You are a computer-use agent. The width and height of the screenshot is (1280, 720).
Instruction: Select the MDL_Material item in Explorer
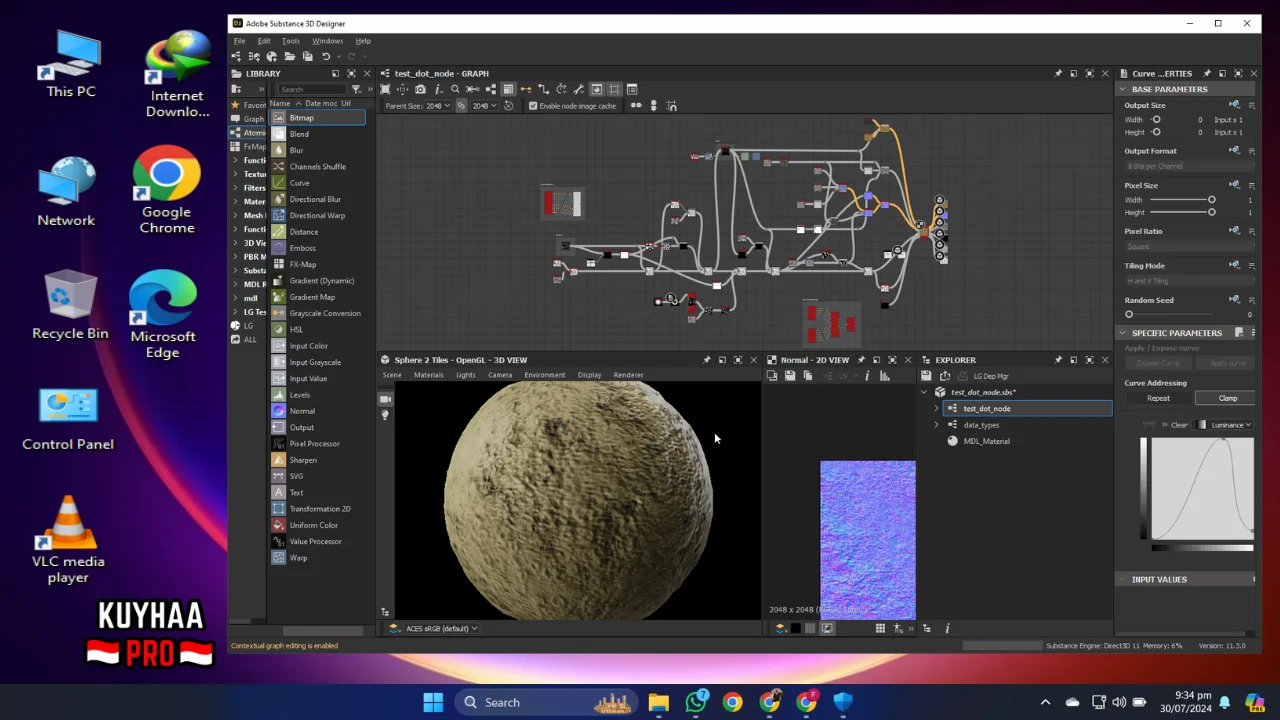coord(986,441)
